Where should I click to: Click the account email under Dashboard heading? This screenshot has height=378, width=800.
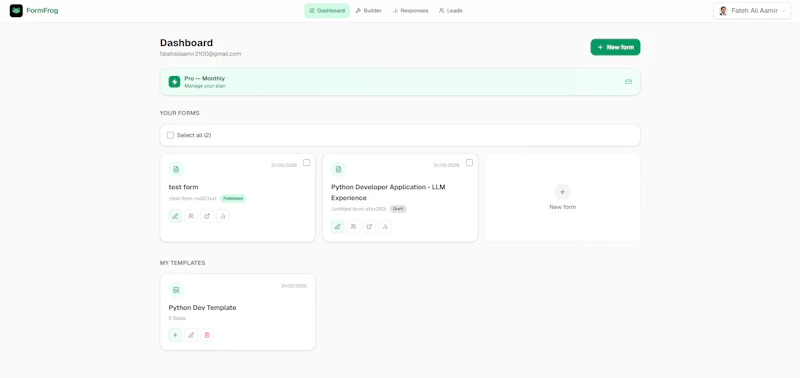201,54
